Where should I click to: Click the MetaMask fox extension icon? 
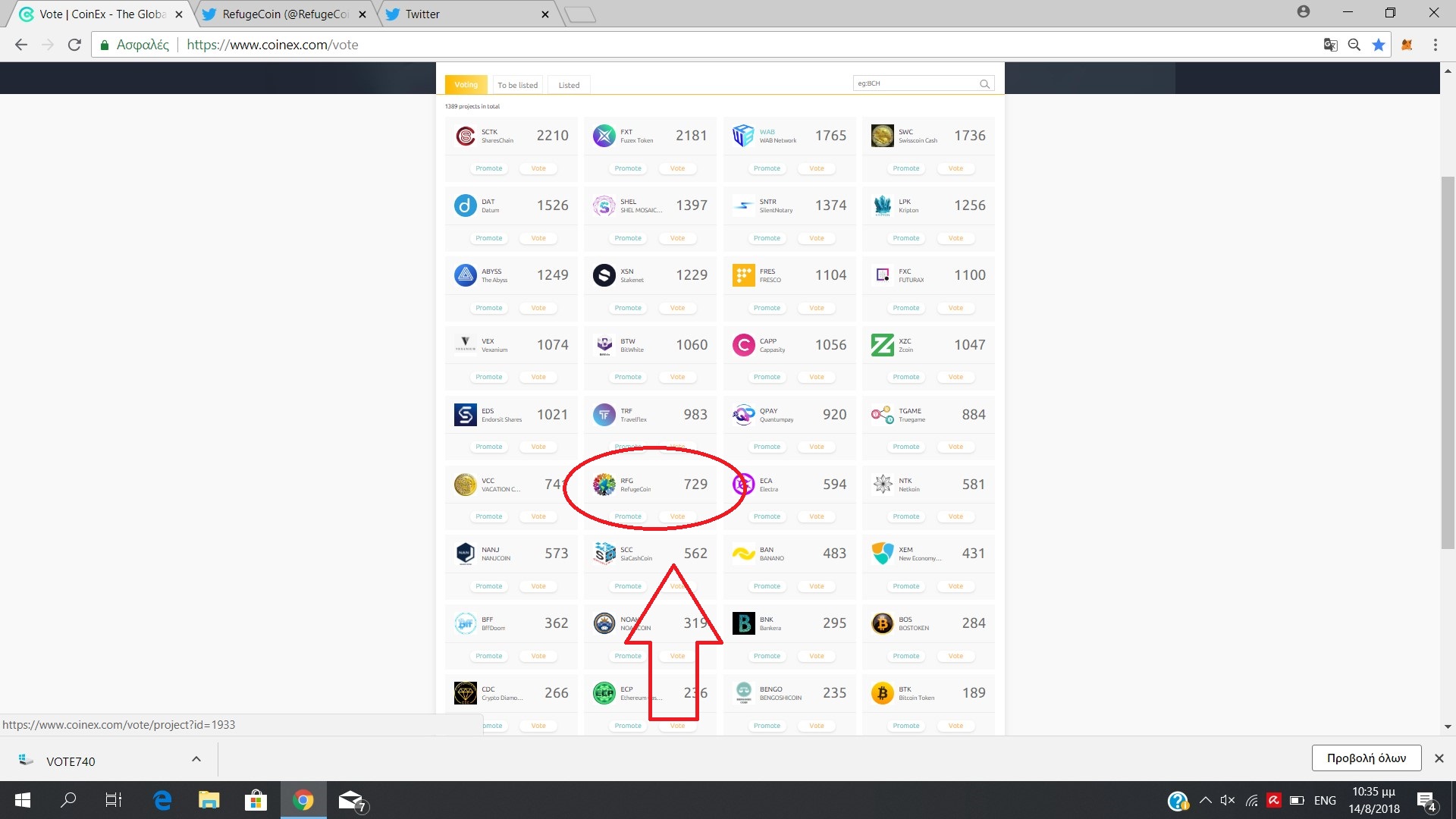(x=1407, y=45)
